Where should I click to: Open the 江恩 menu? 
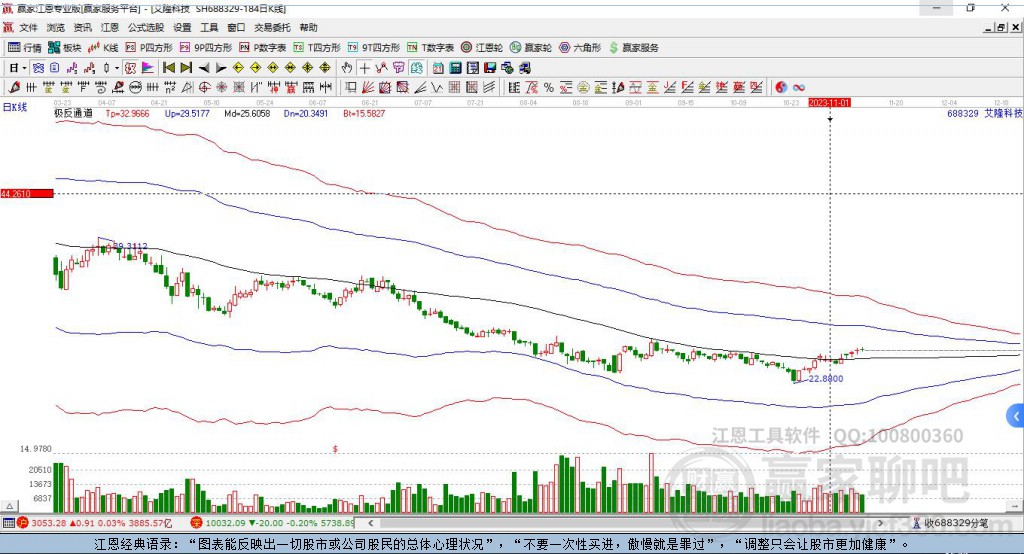[110, 27]
